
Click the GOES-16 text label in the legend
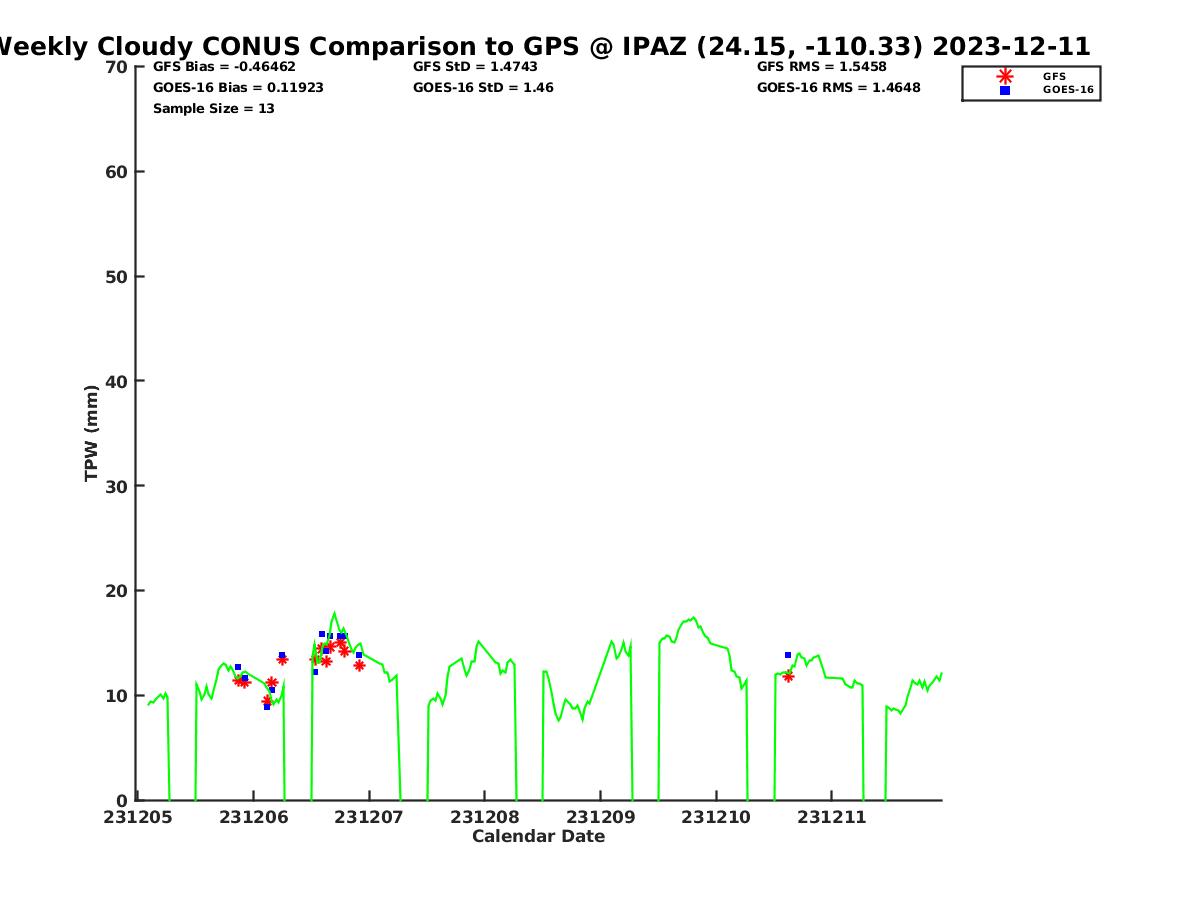click(x=1068, y=90)
